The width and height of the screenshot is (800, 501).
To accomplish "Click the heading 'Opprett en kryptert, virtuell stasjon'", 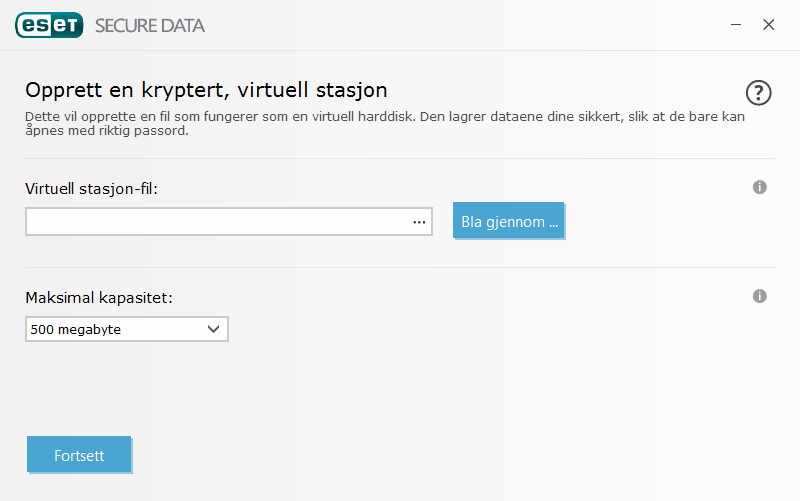I will (206, 90).
